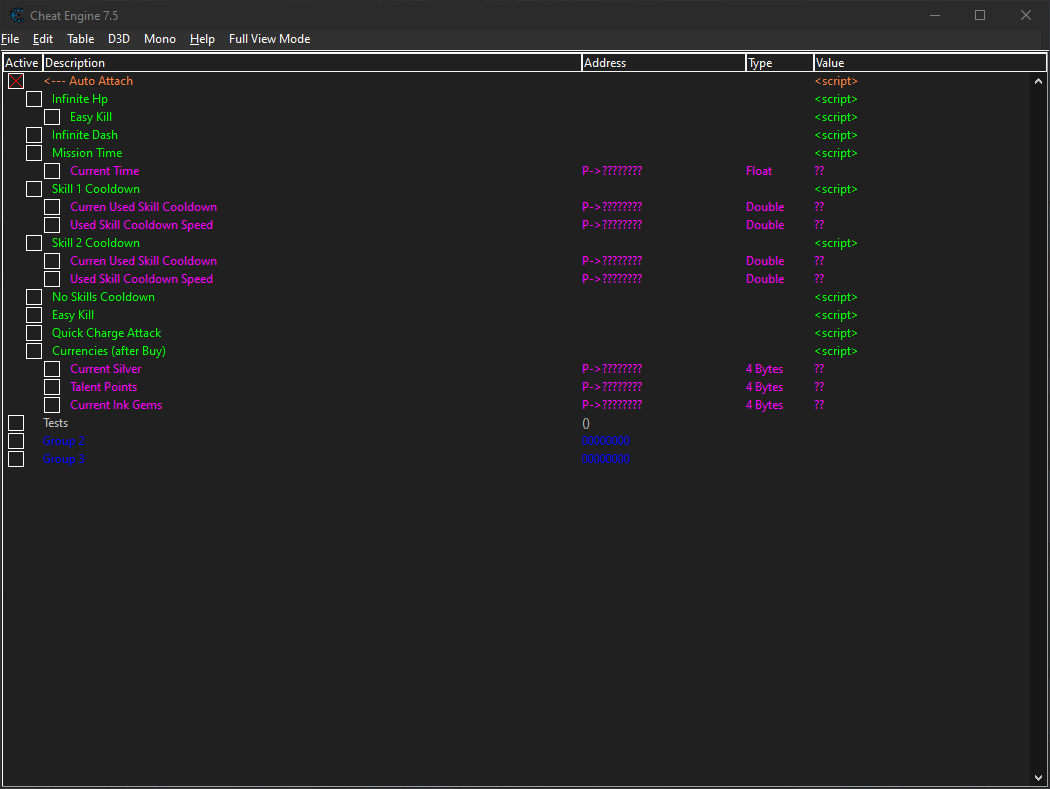Screen dimensions: 1050x789
Task: Open the Table menu
Action: (x=80, y=39)
